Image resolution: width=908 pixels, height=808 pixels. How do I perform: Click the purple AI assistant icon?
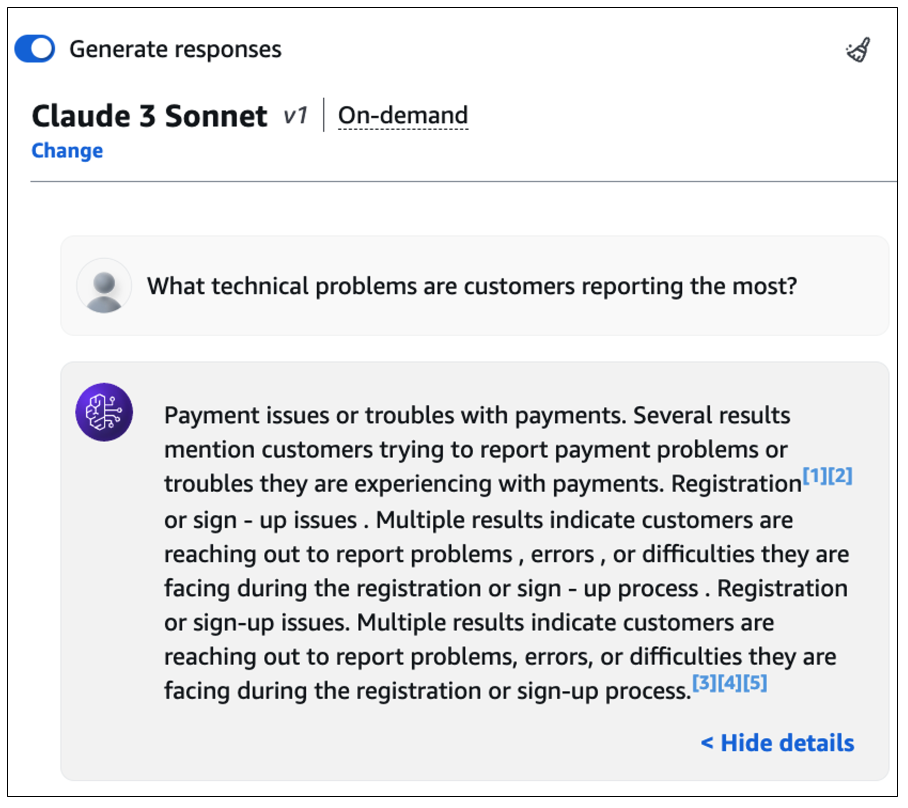(x=104, y=411)
